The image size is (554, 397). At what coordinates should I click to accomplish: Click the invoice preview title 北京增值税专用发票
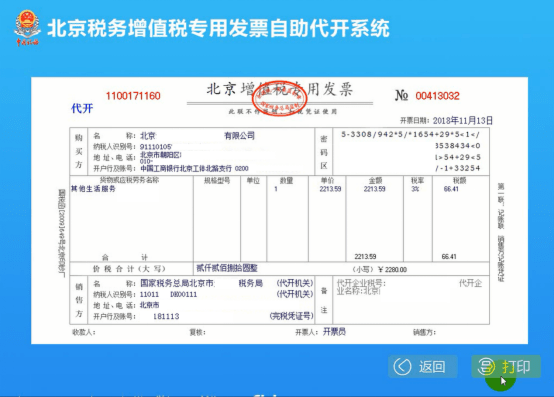click(279, 89)
